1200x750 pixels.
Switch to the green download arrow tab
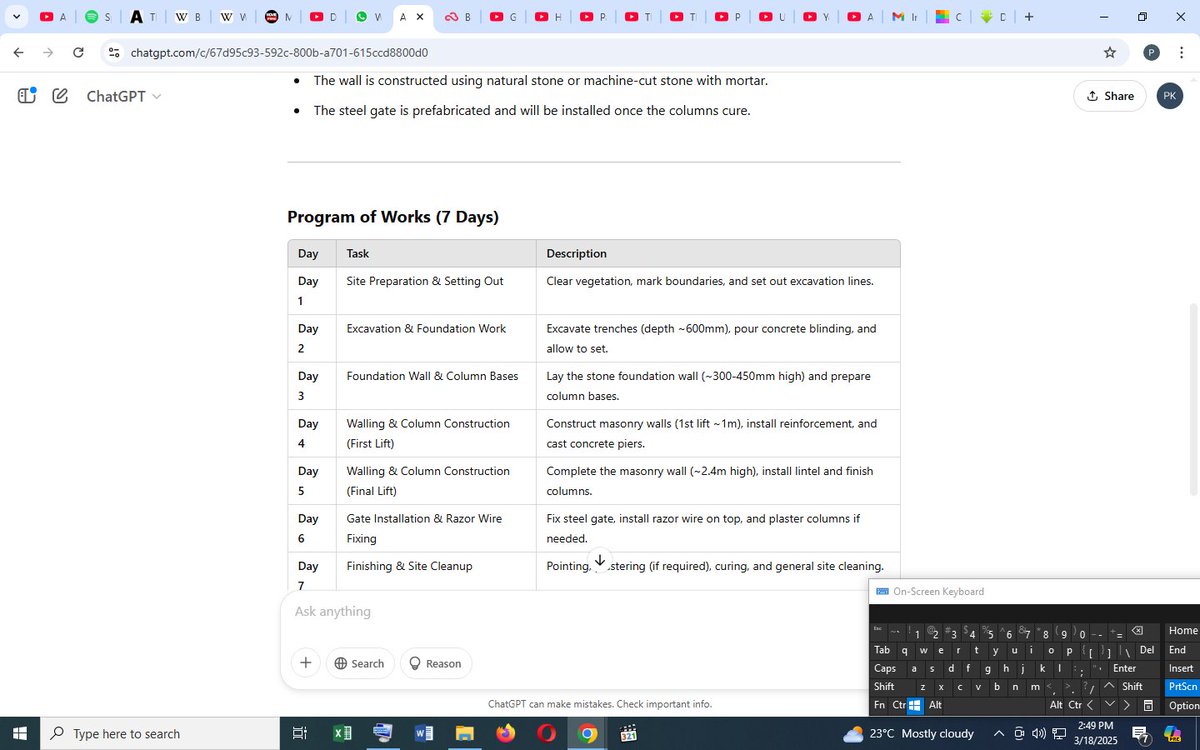(993, 17)
